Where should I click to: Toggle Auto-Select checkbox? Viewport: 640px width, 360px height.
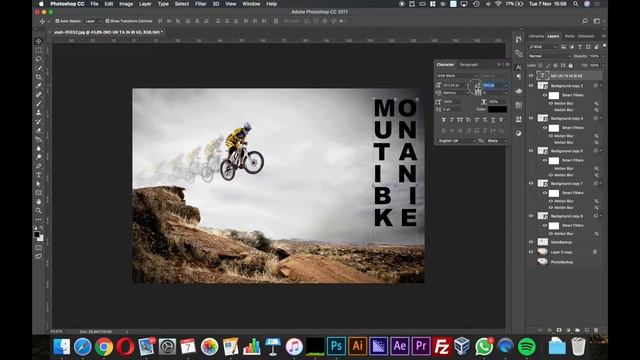[x=57, y=21]
